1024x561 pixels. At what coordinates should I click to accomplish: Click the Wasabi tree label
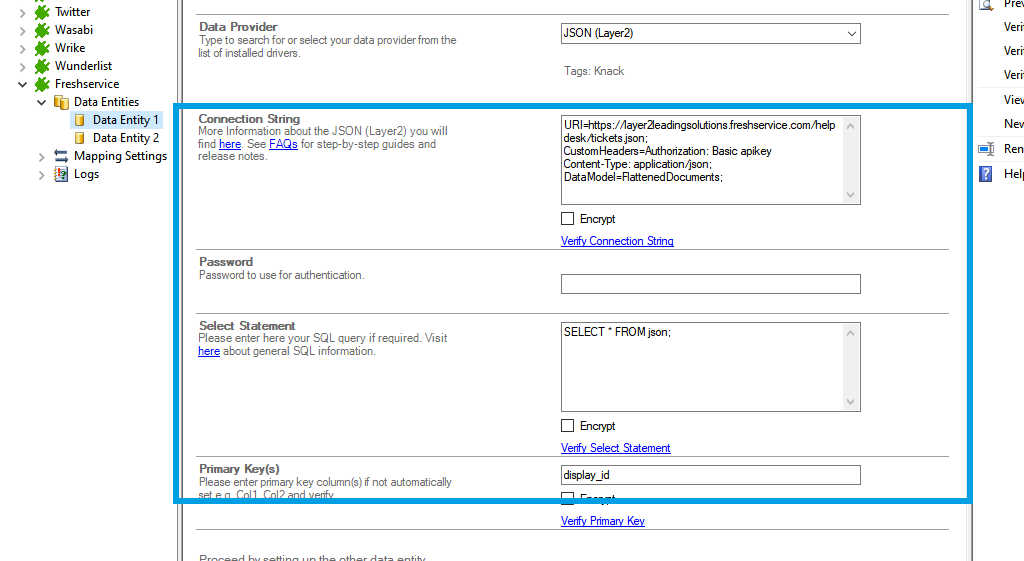(74, 30)
